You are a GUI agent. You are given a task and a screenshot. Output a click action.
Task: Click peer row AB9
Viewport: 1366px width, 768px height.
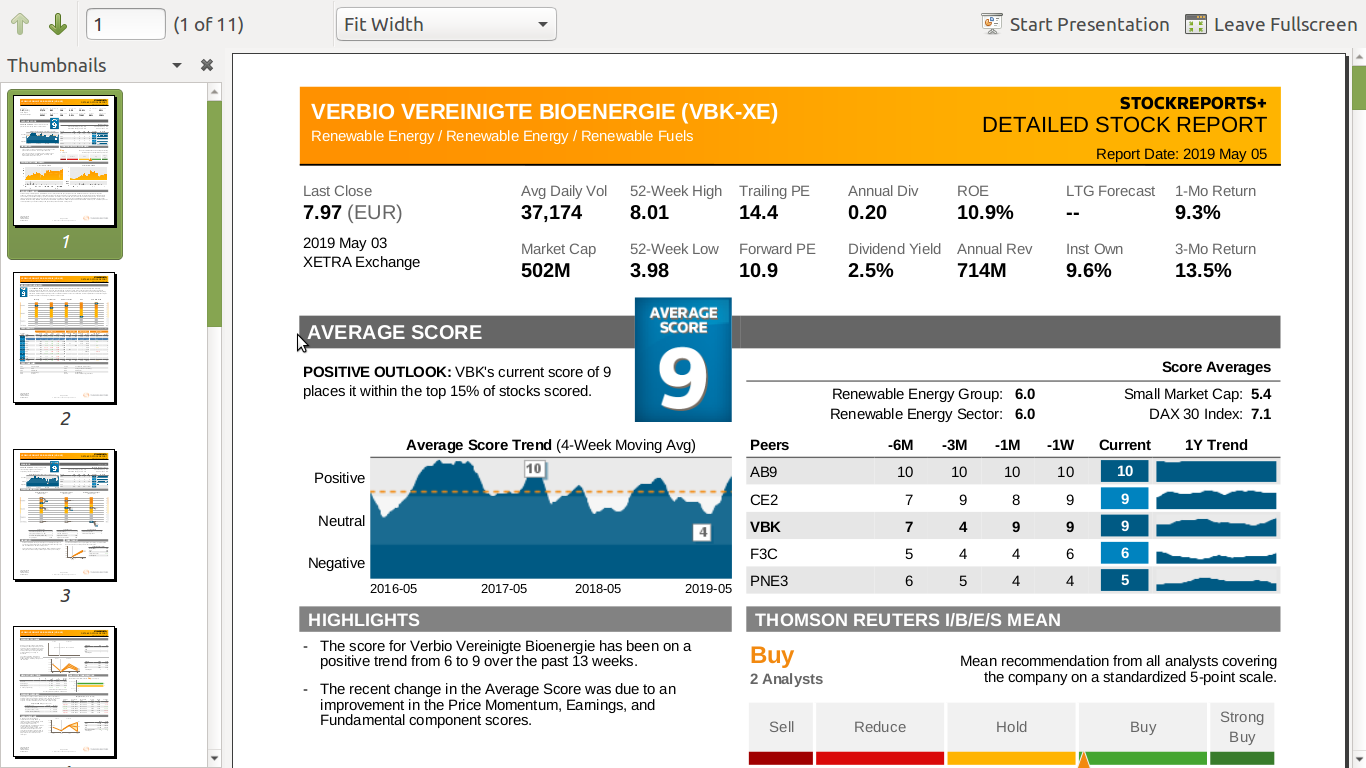[1013, 471]
